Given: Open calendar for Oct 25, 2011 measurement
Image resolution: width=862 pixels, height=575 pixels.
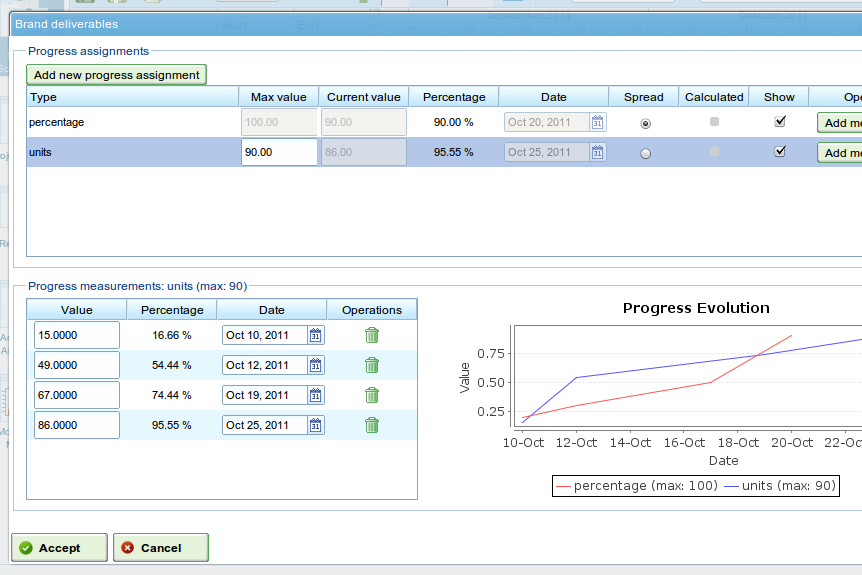Looking at the screenshot, I should (x=316, y=425).
